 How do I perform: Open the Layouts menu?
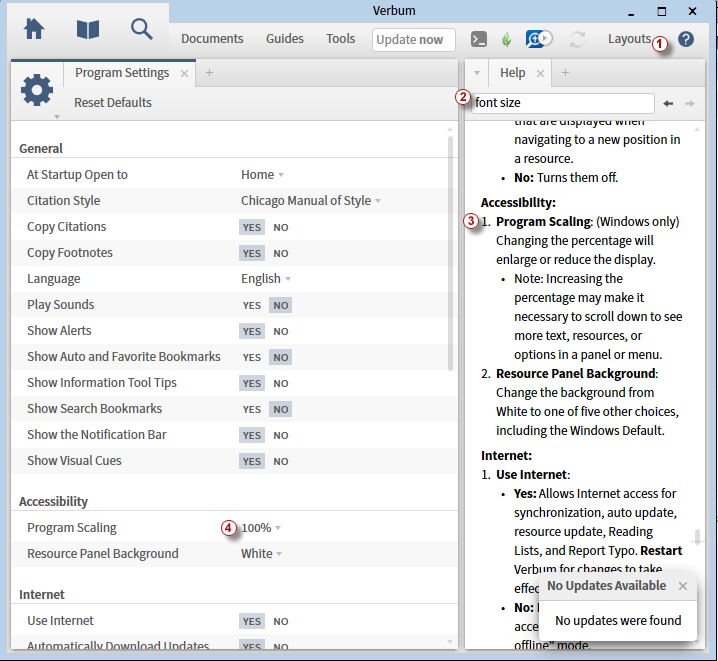coord(629,39)
